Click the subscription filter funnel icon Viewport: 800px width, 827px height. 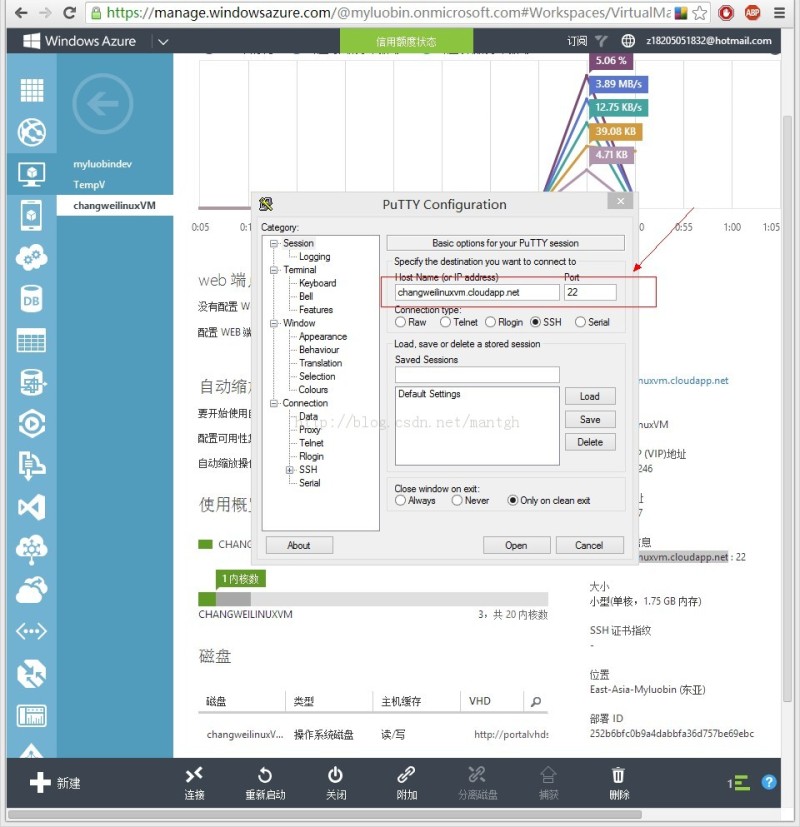click(x=601, y=41)
